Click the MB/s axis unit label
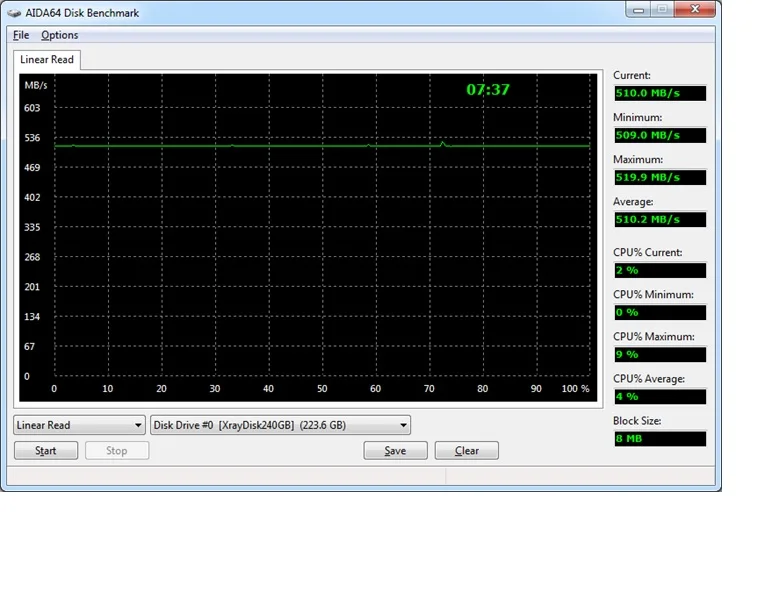 pyautogui.click(x=36, y=85)
